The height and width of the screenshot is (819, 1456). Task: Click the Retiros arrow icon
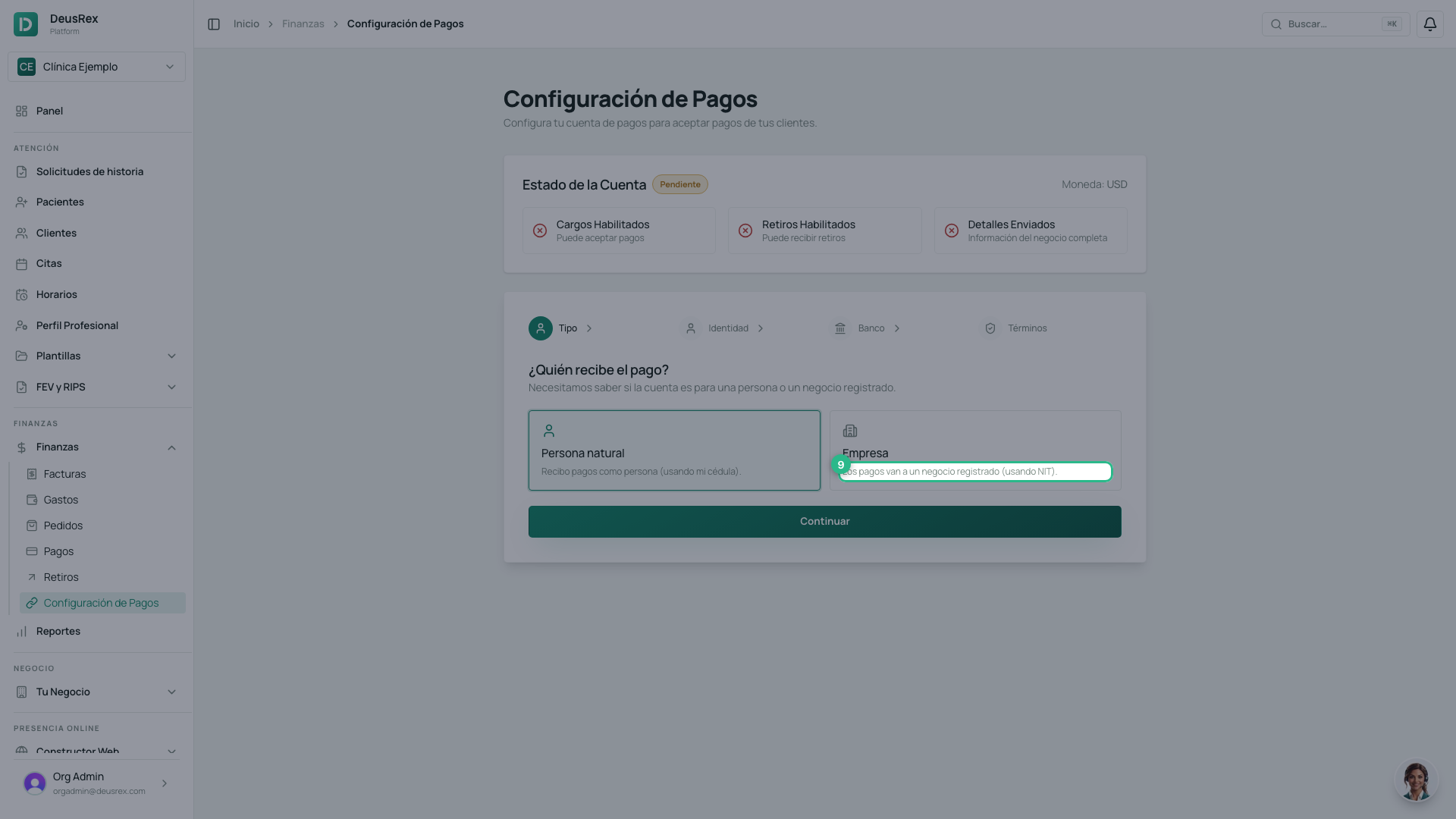pos(32,578)
